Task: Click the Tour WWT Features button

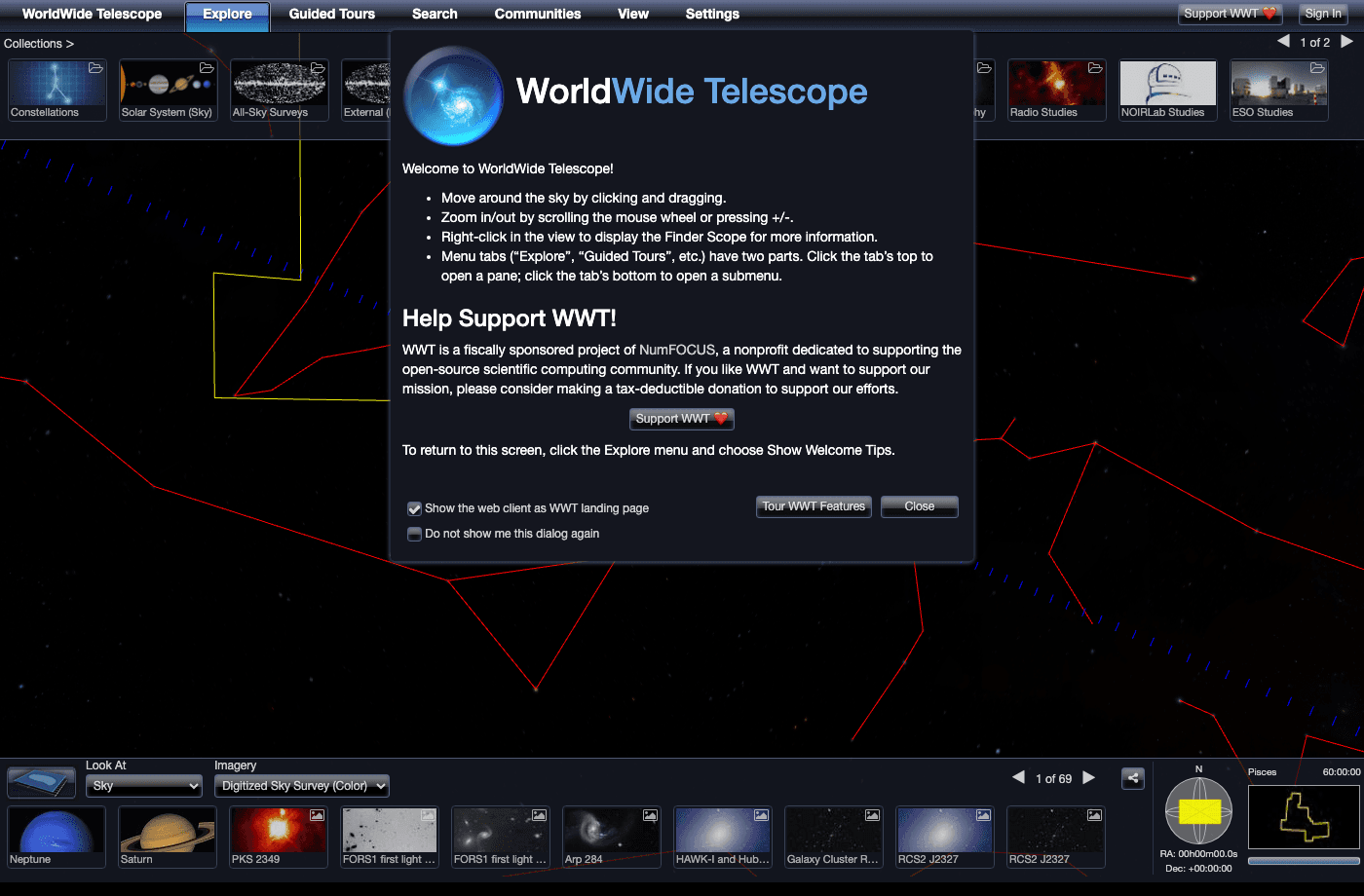Action: tap(814, 506)
